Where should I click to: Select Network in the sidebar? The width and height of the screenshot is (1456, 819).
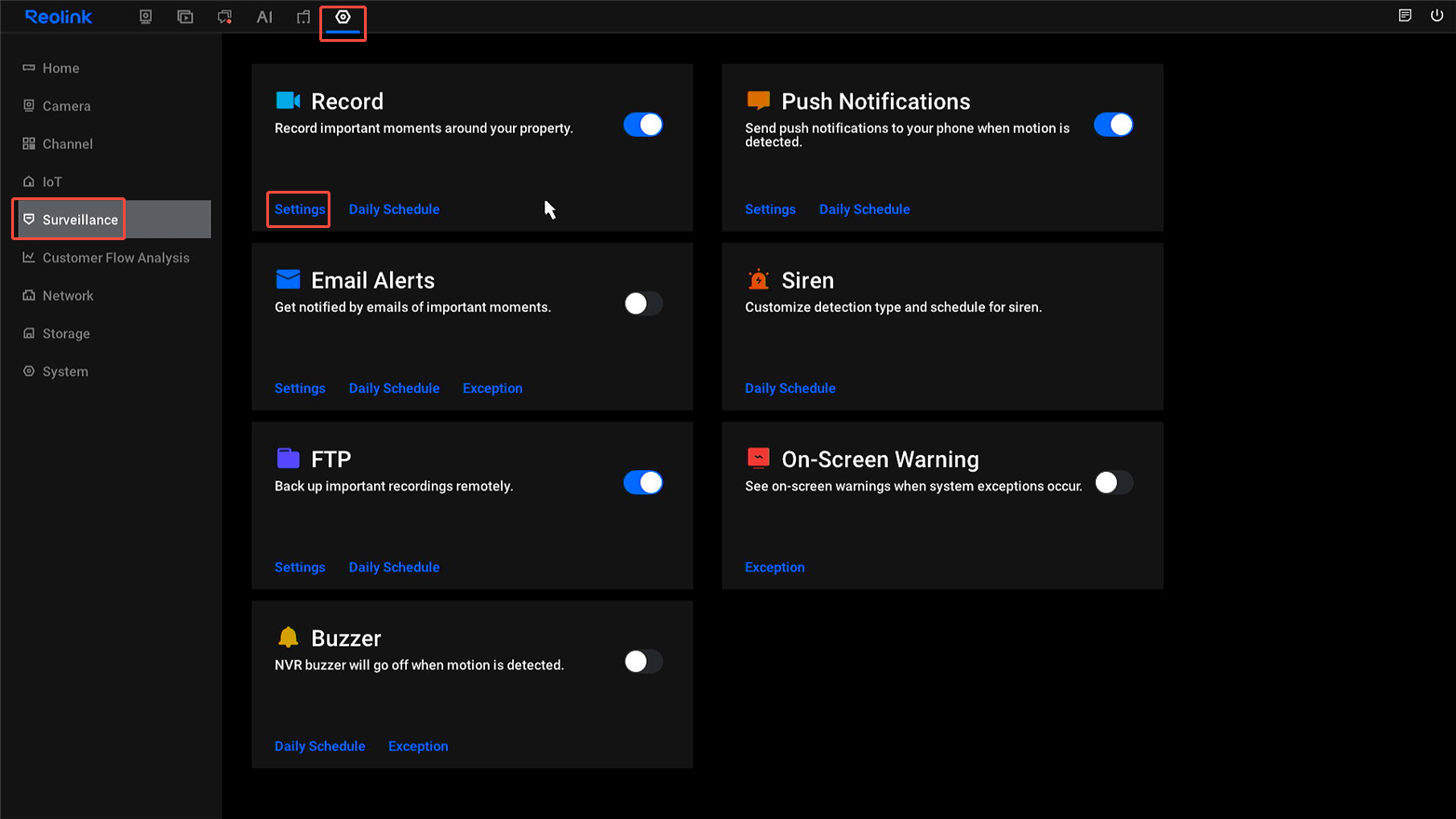tap(68, 296)
